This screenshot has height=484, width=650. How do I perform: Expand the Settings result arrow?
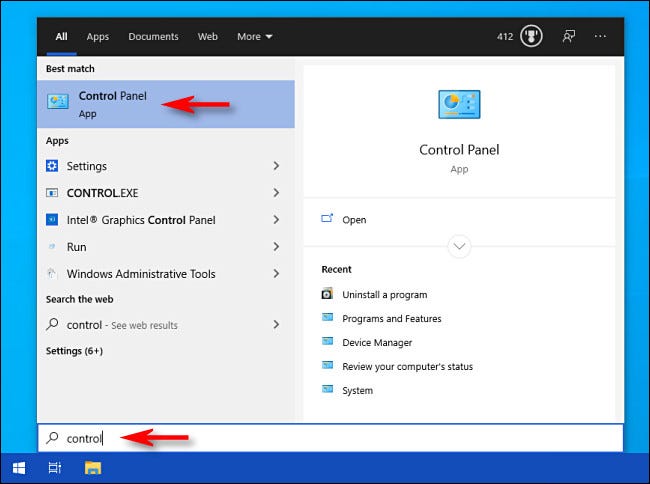[x=276, y=166]
